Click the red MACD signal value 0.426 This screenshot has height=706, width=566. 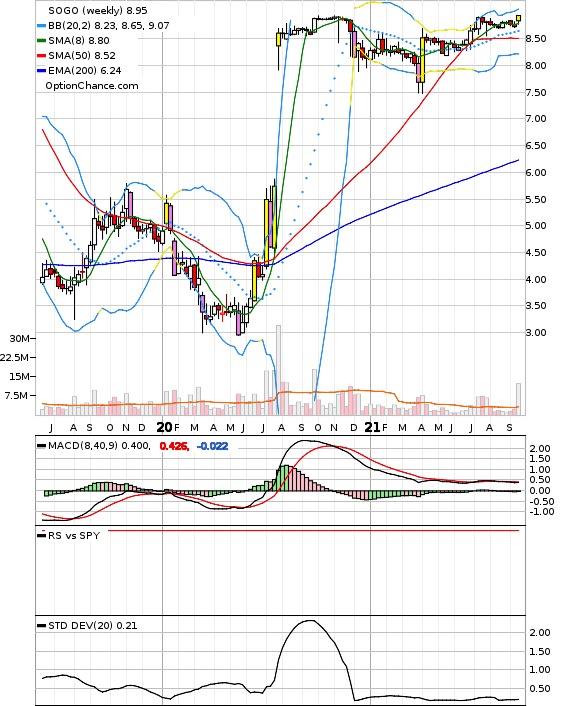point(173,446)
